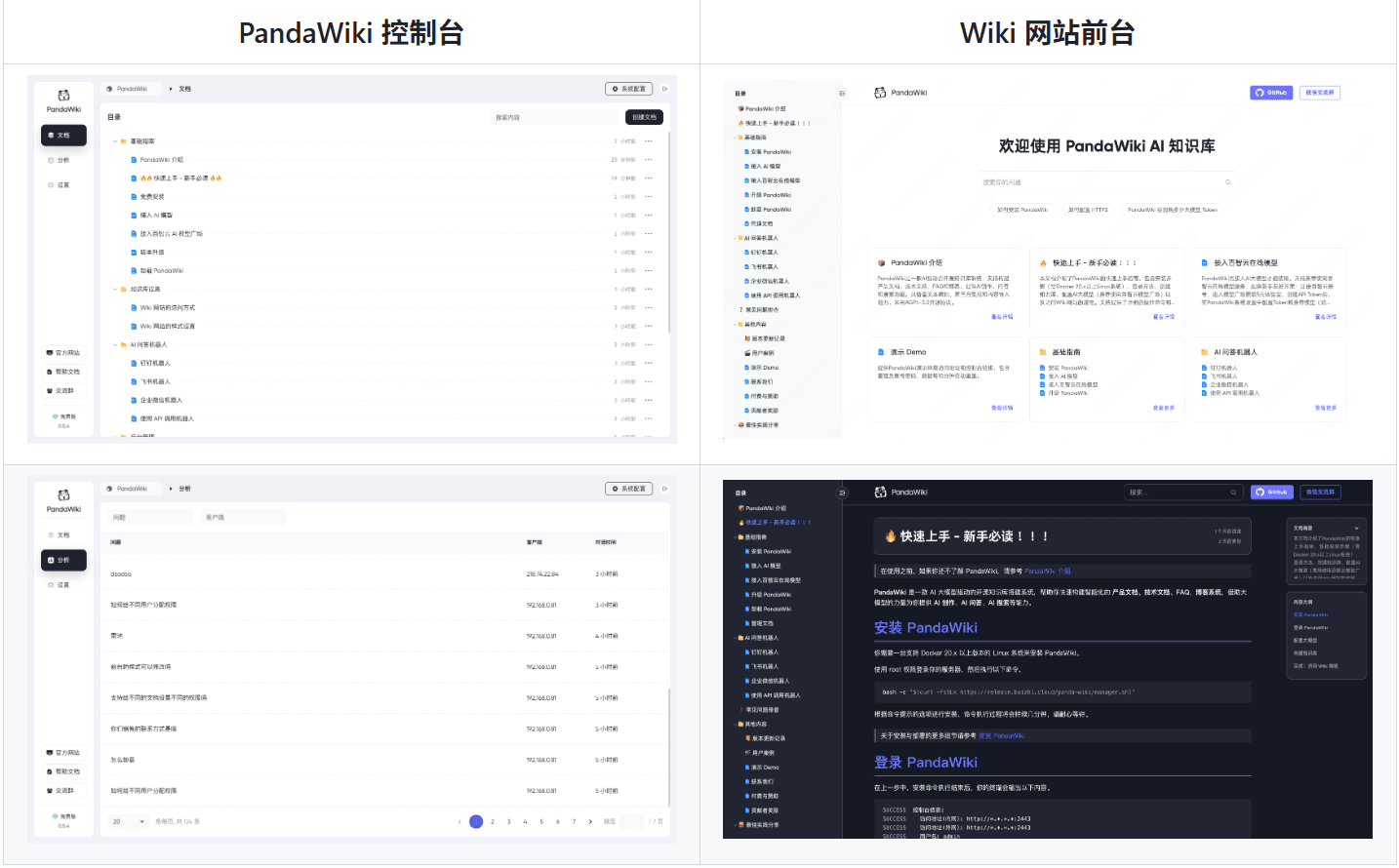The width and height of the screenshot is (1399, 868).
Task: Open more menu for 钉钉机器人 console row
Action: point(649,364)
